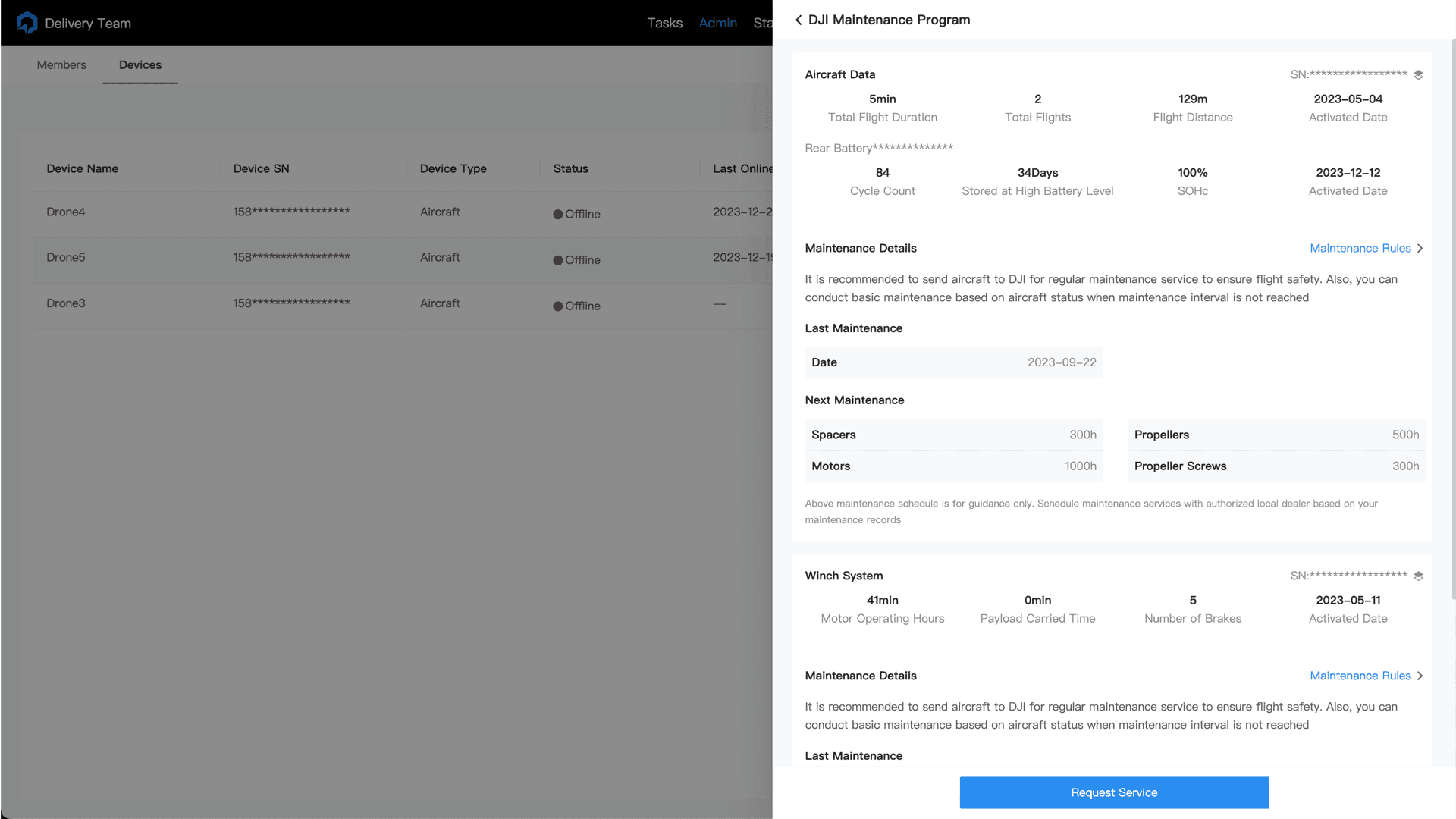Expand Winch System Maintenance Rules chevron
The image size is (1456, 819).
pyautogui.click(x=1420, y=676)
